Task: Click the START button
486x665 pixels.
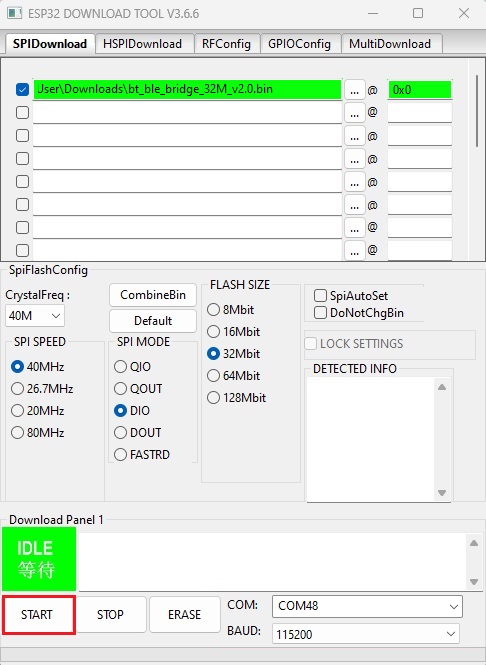Action: [x=39, y=615]
